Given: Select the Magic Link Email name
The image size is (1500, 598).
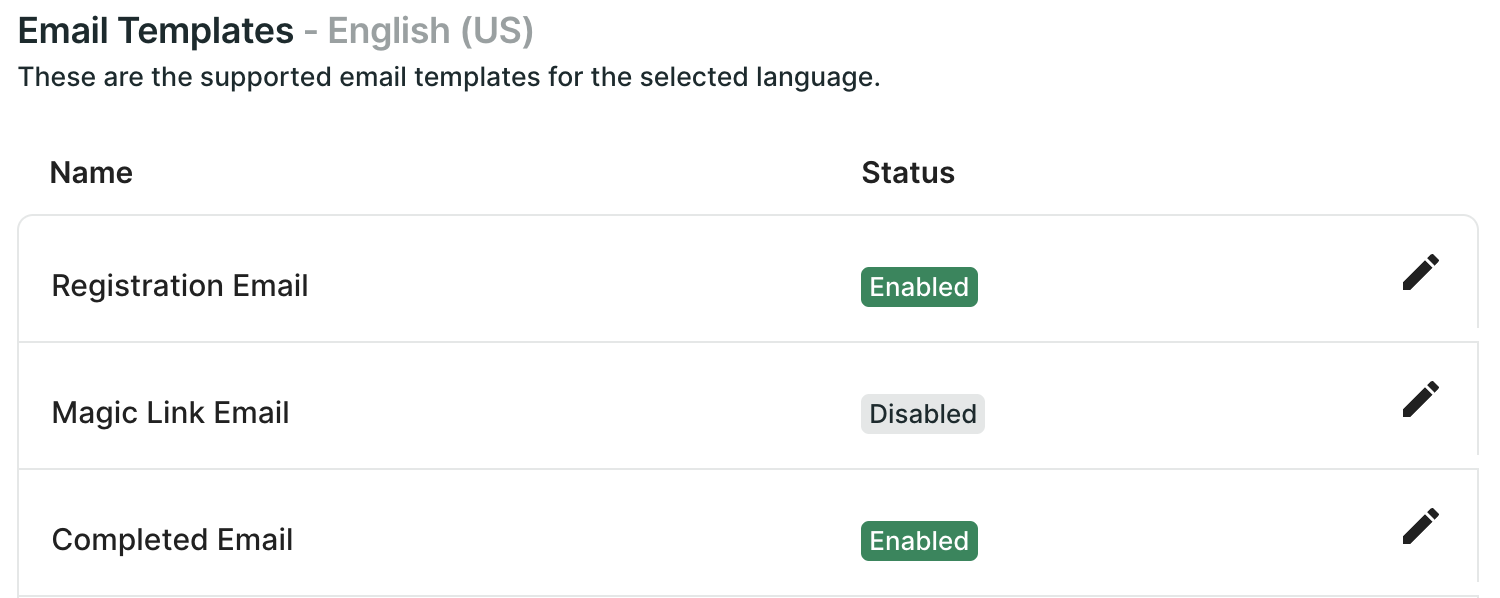Looking at the screenshot, I should [x=170, y=413].
